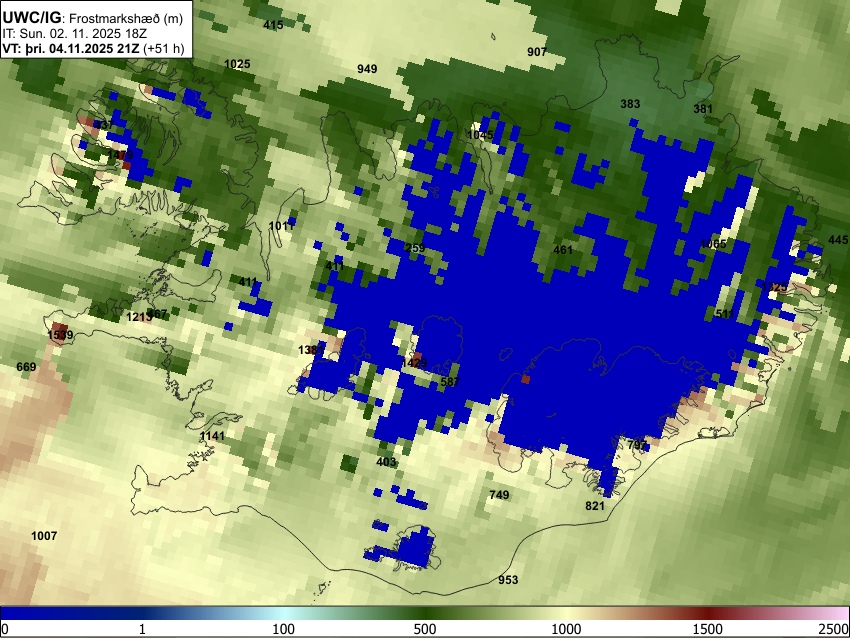Select the map value label 1325
The image size is (850, 638).
click(x=774, y=287)
